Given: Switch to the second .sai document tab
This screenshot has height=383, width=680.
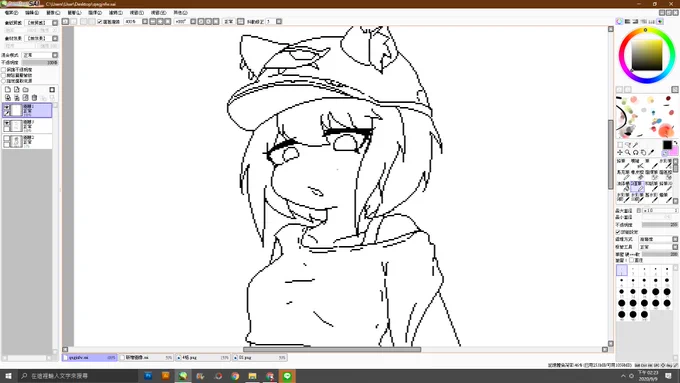Looking at the screenshot, I should (146, 357).
